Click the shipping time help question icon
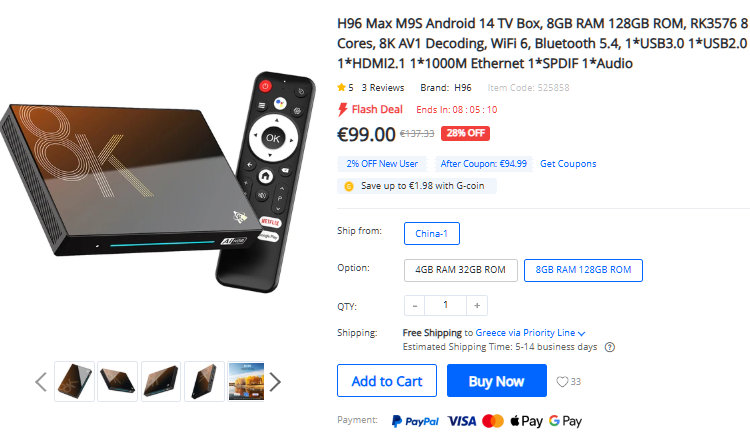Image resolution: width=750 pixels, height=437 pixels. coord(610,347)
